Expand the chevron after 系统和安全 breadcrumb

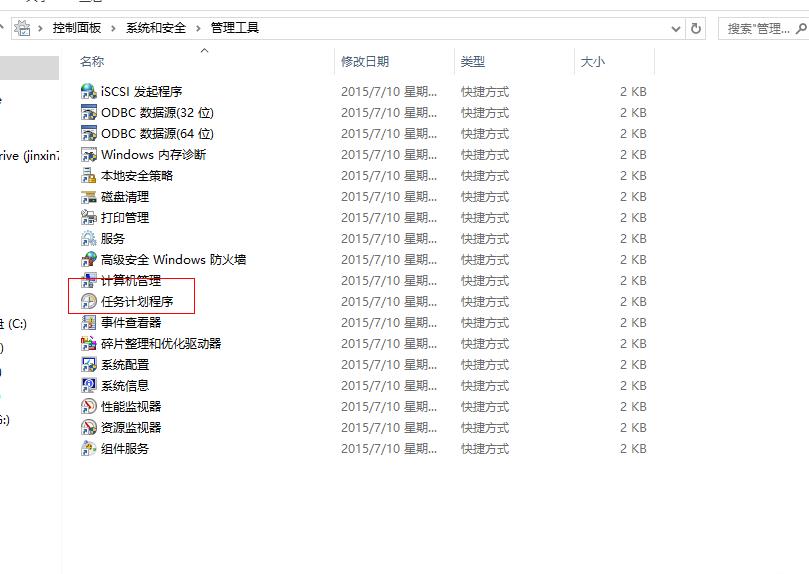(198, 28)
